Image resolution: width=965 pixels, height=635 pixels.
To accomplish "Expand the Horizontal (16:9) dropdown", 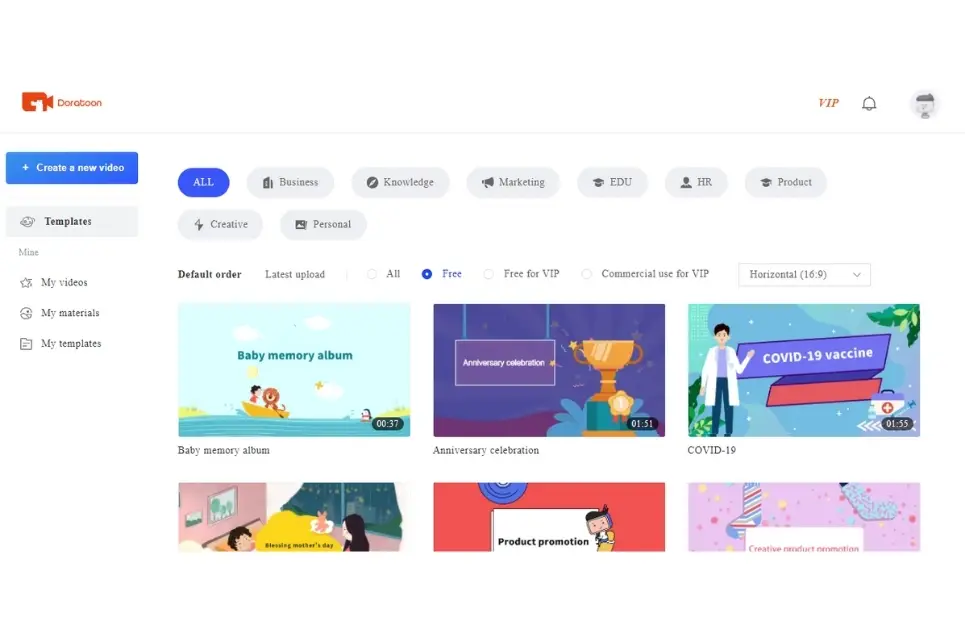I will [804, 274].
